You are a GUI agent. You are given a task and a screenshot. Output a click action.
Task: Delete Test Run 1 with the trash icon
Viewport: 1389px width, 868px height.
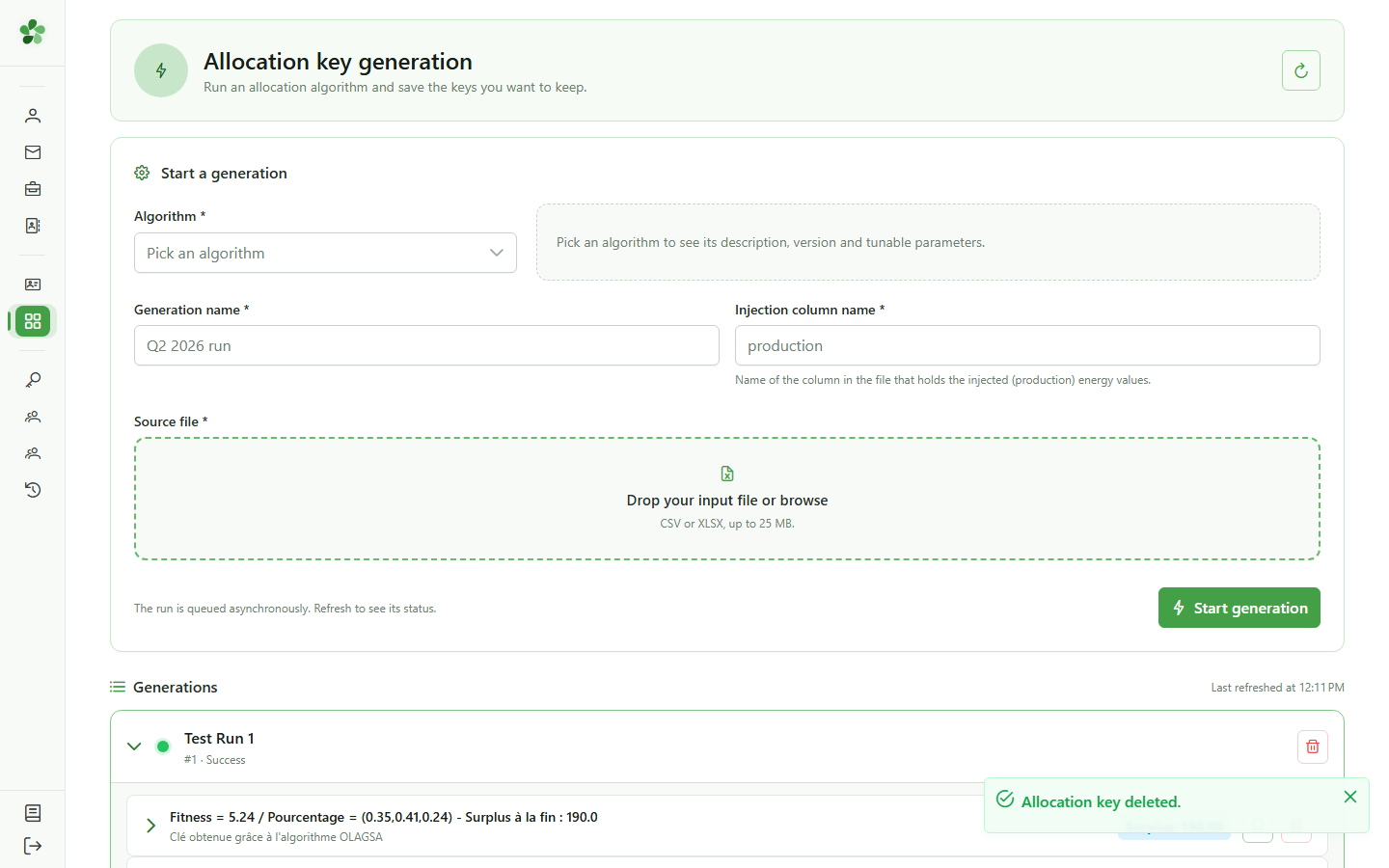coord(1313,746)
